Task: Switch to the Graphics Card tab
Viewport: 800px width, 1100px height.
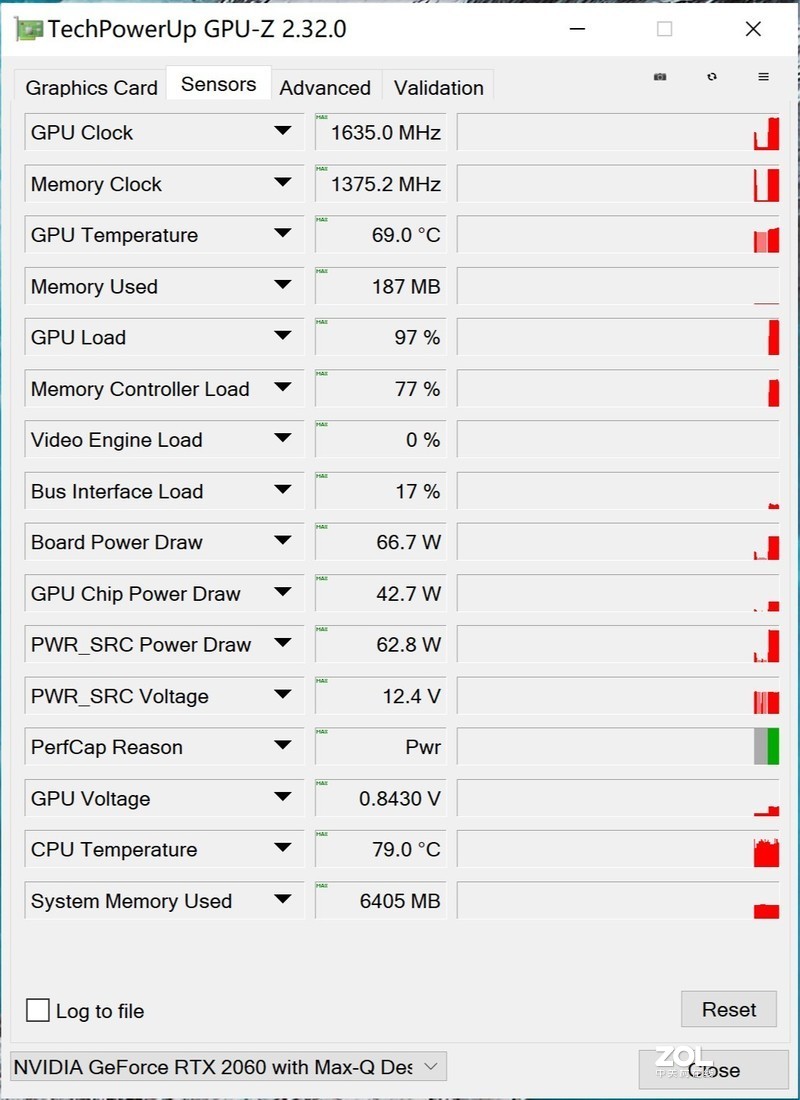Action: click(x=90, y=88)
